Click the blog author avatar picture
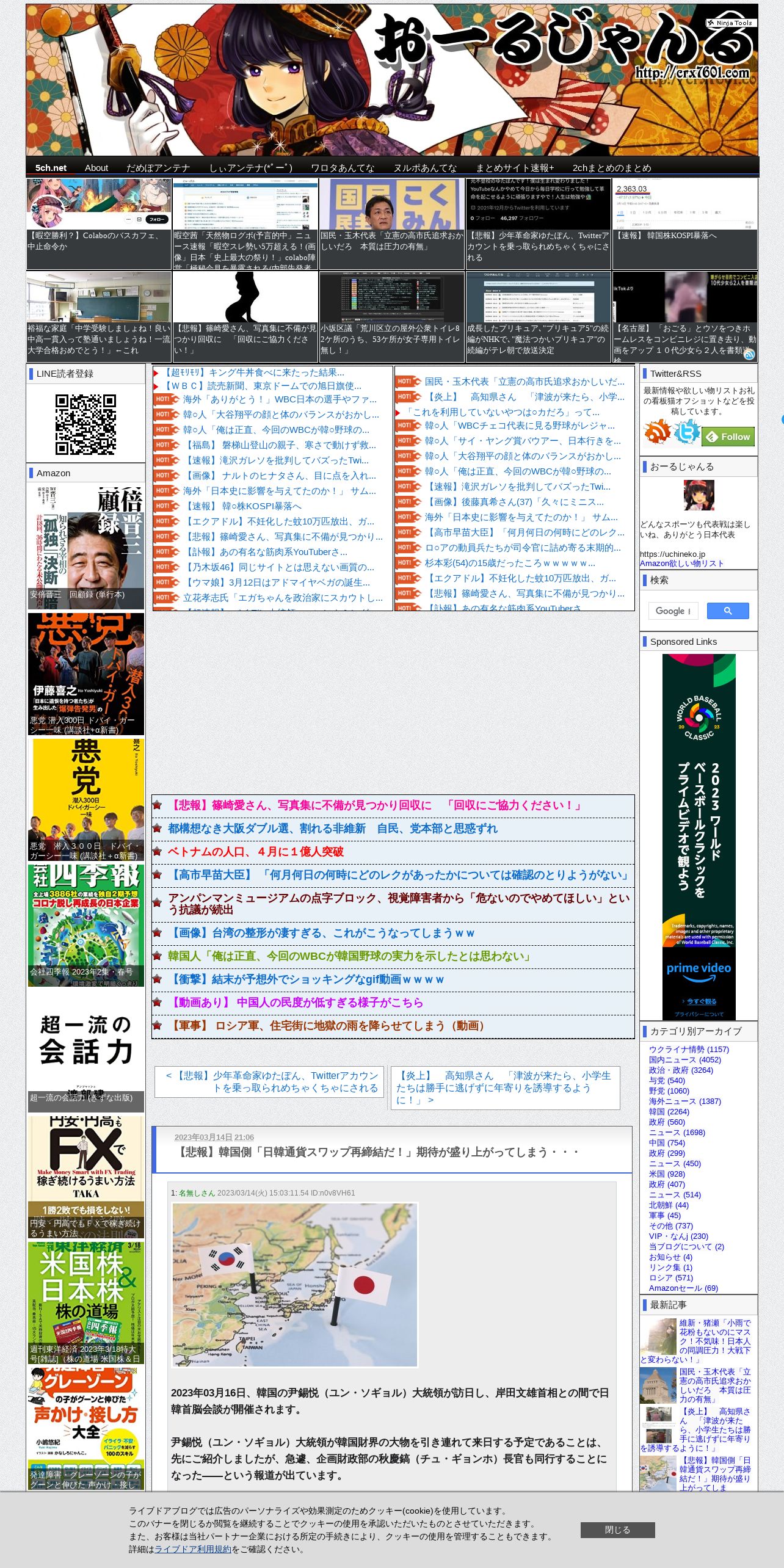Image resolution: width=784 pixels, height=1568 pixels. 699,495
